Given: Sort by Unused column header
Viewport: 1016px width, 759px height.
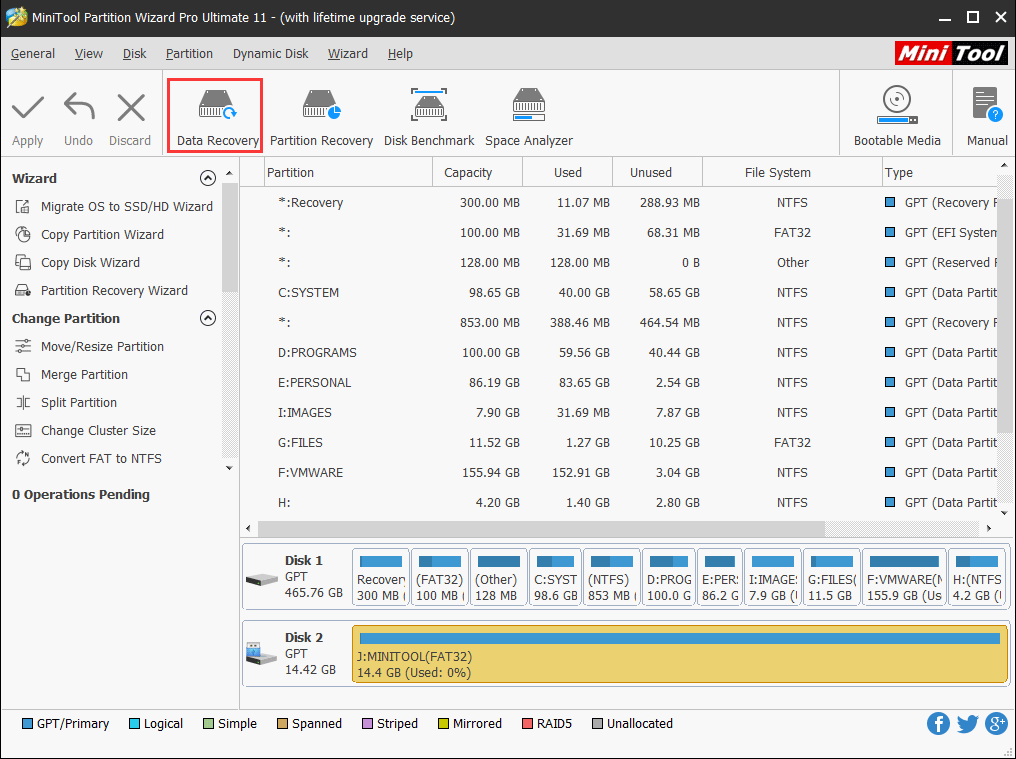Looking at the screenshot, I should point(658,172).
